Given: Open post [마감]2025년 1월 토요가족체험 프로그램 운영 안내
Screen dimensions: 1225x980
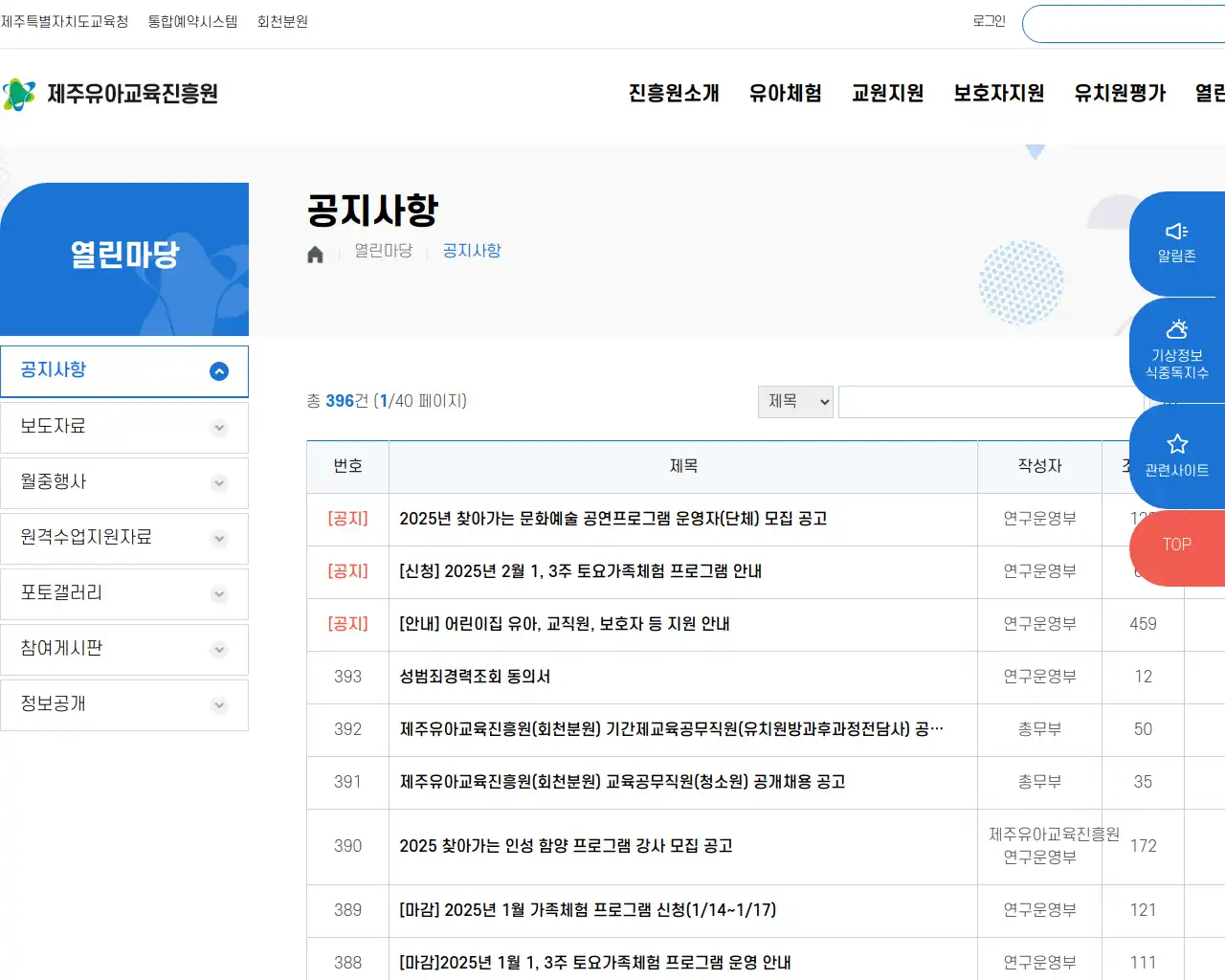Looking at the screenshot, I should [595, 963].
